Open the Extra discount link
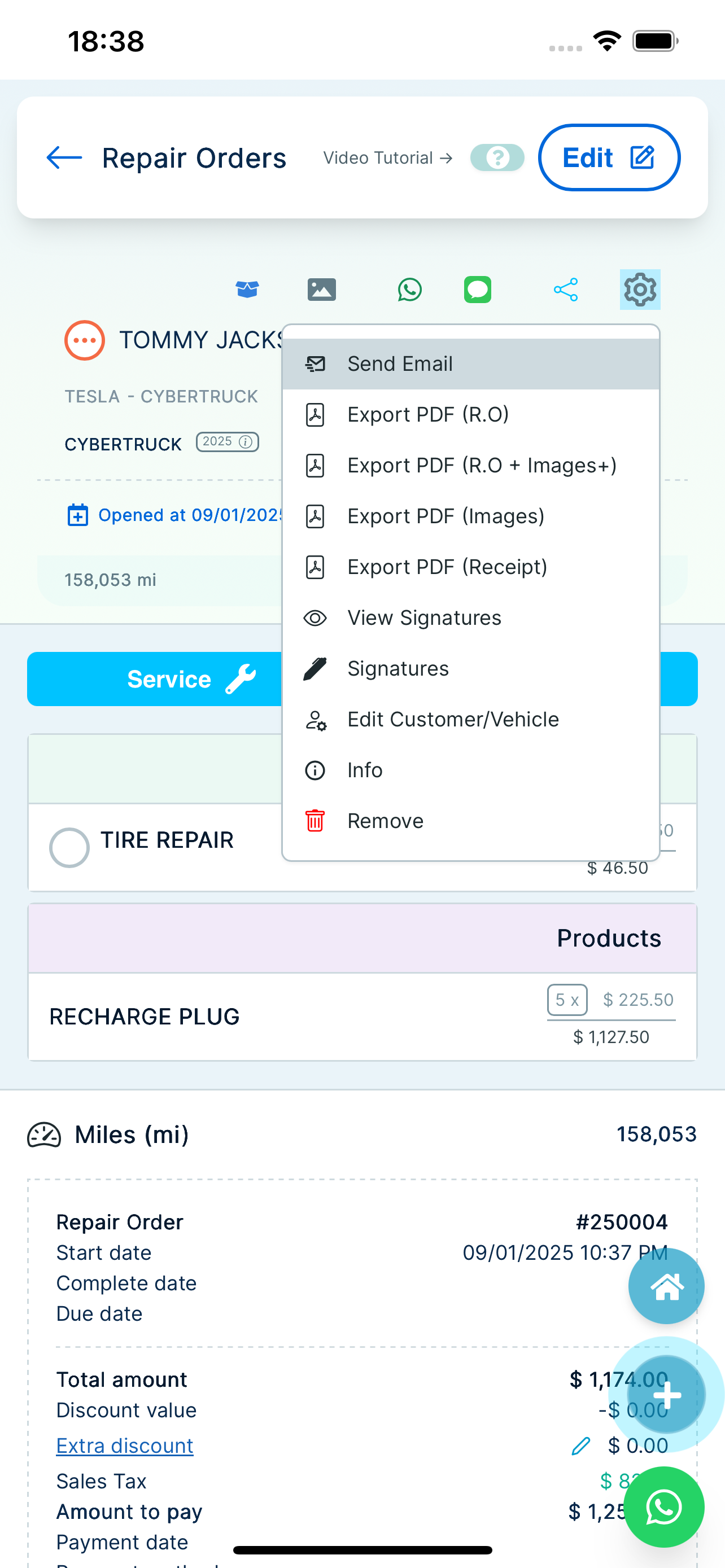 coord(125,1446)
